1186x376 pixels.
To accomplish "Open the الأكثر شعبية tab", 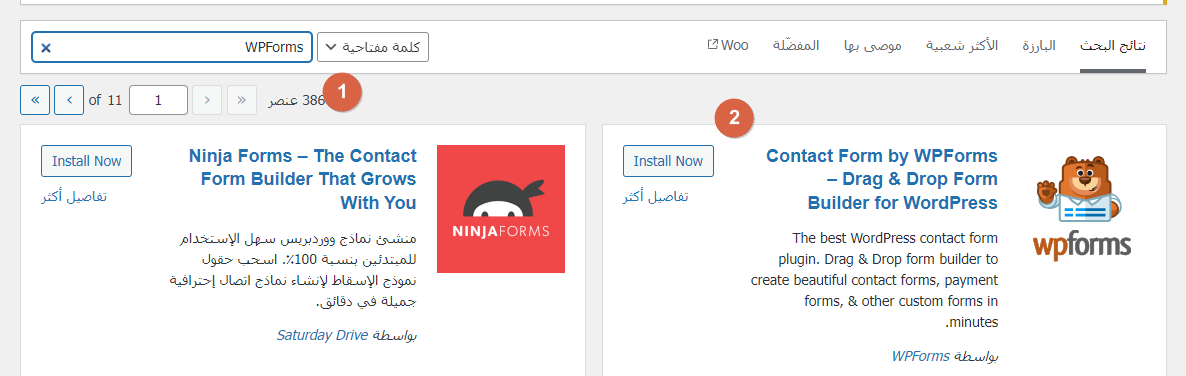I will [962, 46].
